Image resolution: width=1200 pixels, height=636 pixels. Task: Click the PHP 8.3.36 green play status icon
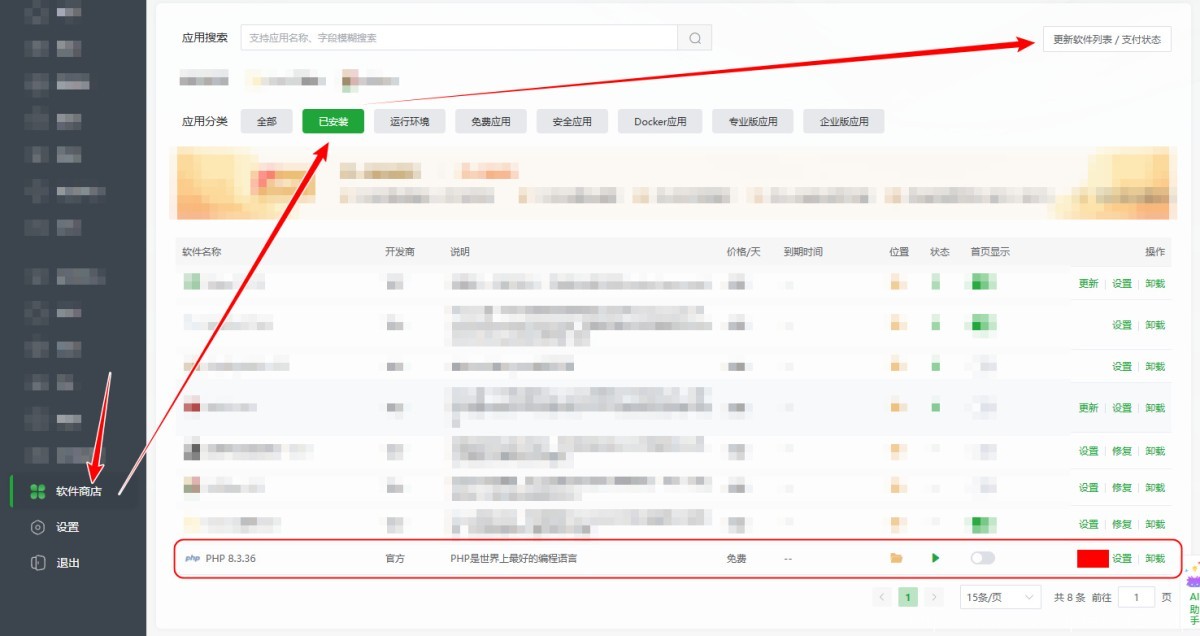tap(936, 558)
